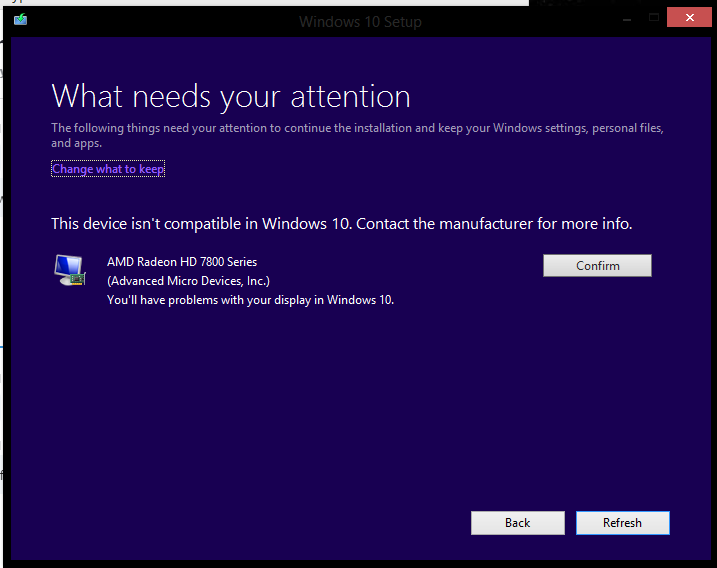The height and width of the screenshot is (568, 717).
Task: Click the device isn't compatible message
Action: 342,224
